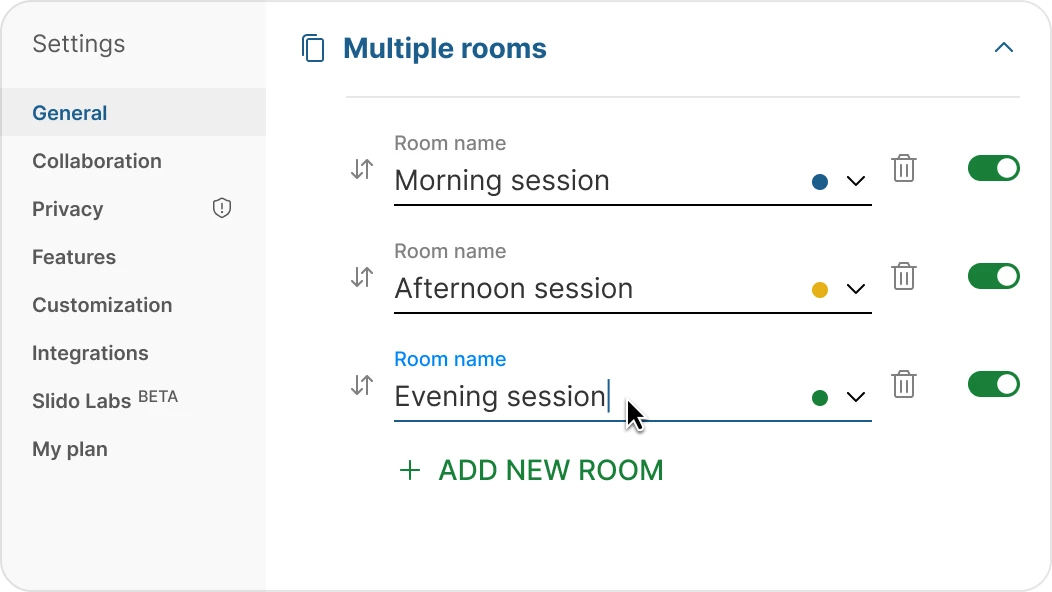
Task: Go to the Integrations settings
Action: [90, 353]
